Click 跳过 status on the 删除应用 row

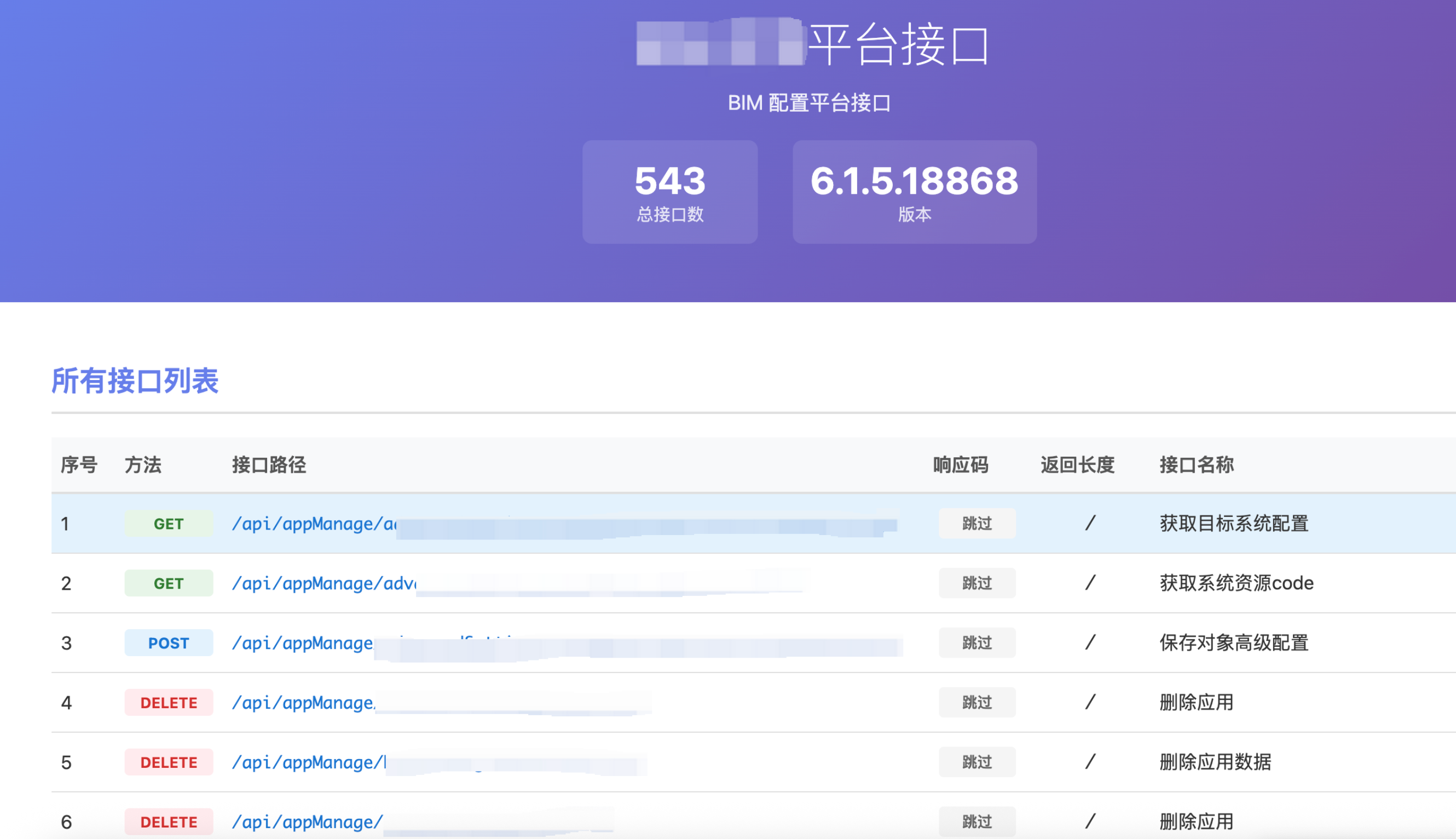(x=977, y=703)
